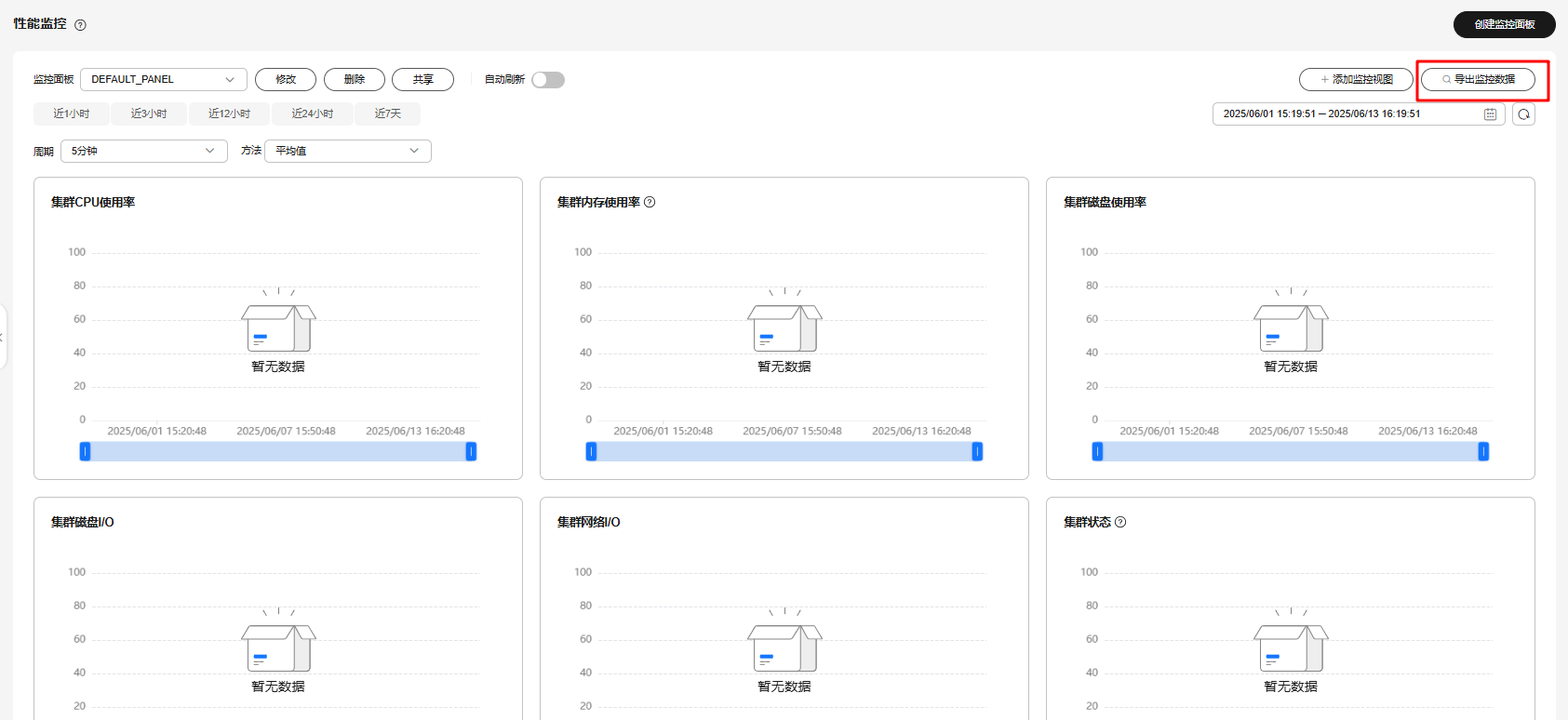Click 暂无数据 text in 集群状态 chart
The image size is (1568, 720).
point(1291,687)
